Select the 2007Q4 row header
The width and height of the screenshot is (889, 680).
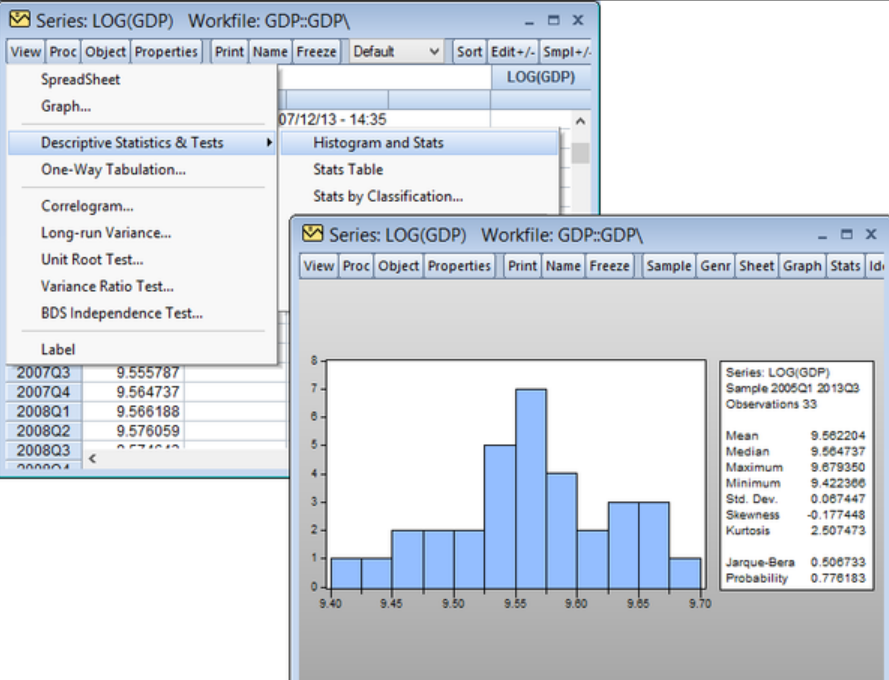tap(44, 392)
